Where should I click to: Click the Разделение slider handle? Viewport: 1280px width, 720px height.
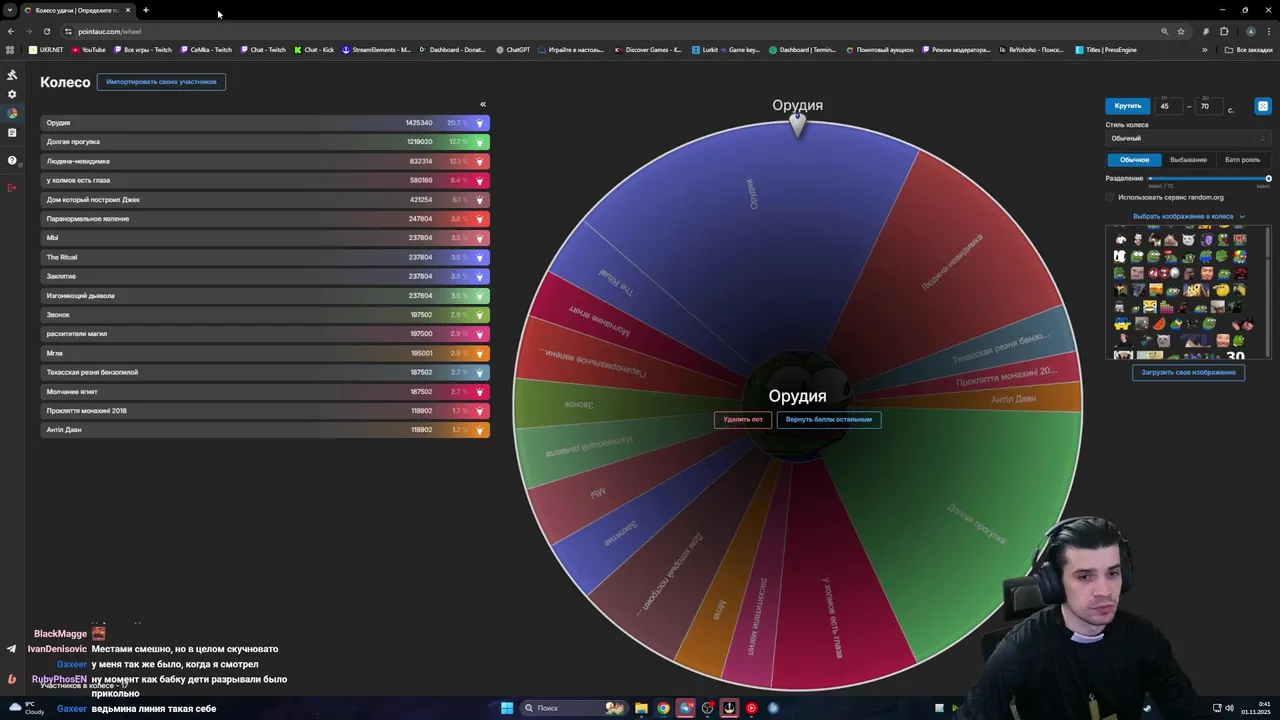[1268, 178]
